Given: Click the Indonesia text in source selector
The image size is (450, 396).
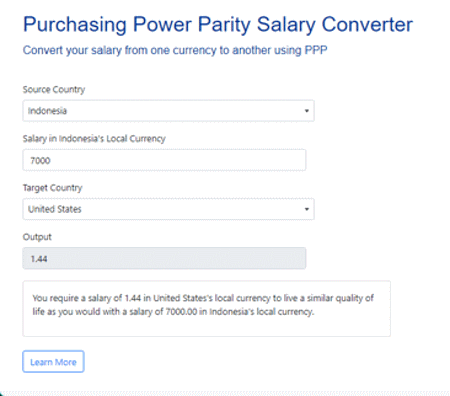Looking at the screenshot, I should (x=47, y=111).
